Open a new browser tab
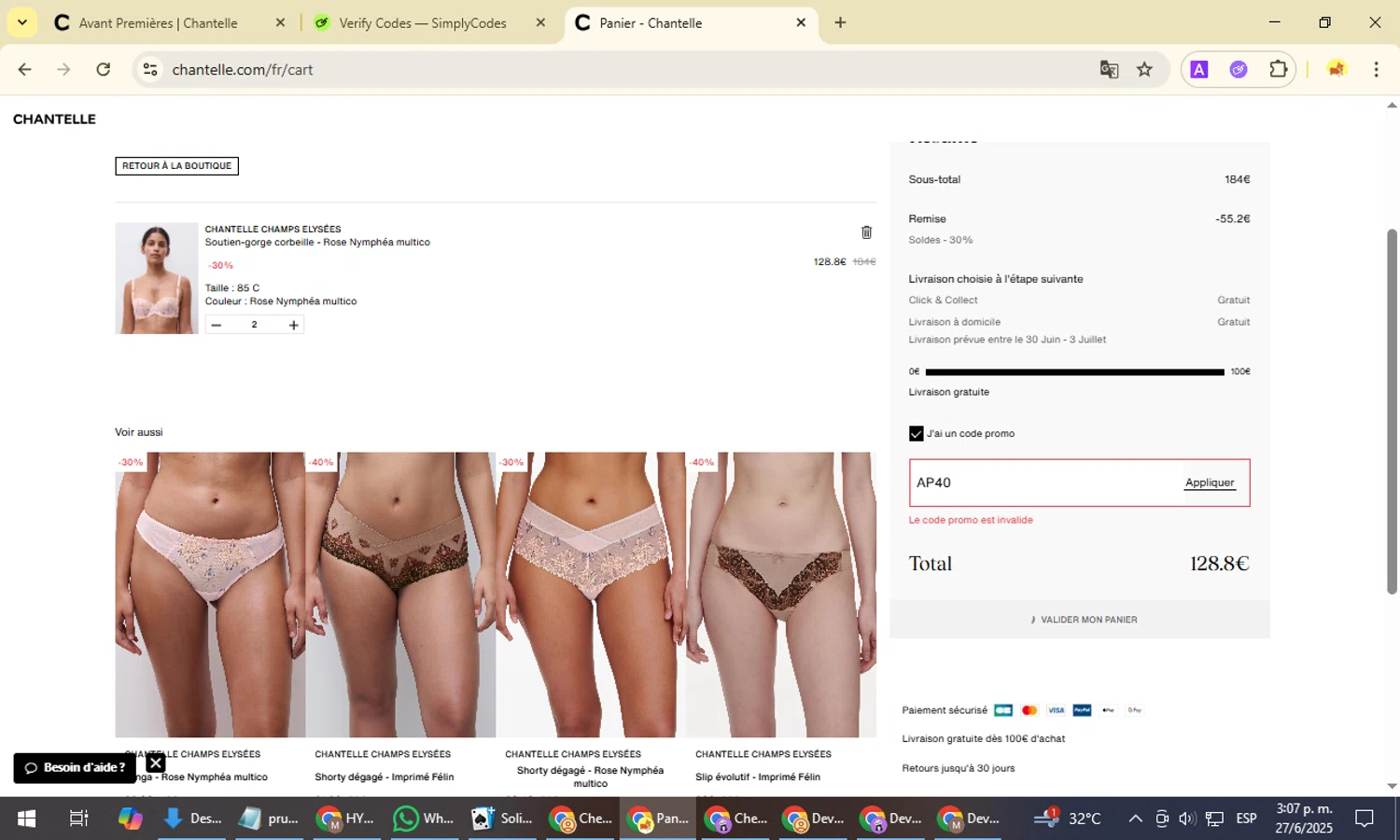 (840, 22)
